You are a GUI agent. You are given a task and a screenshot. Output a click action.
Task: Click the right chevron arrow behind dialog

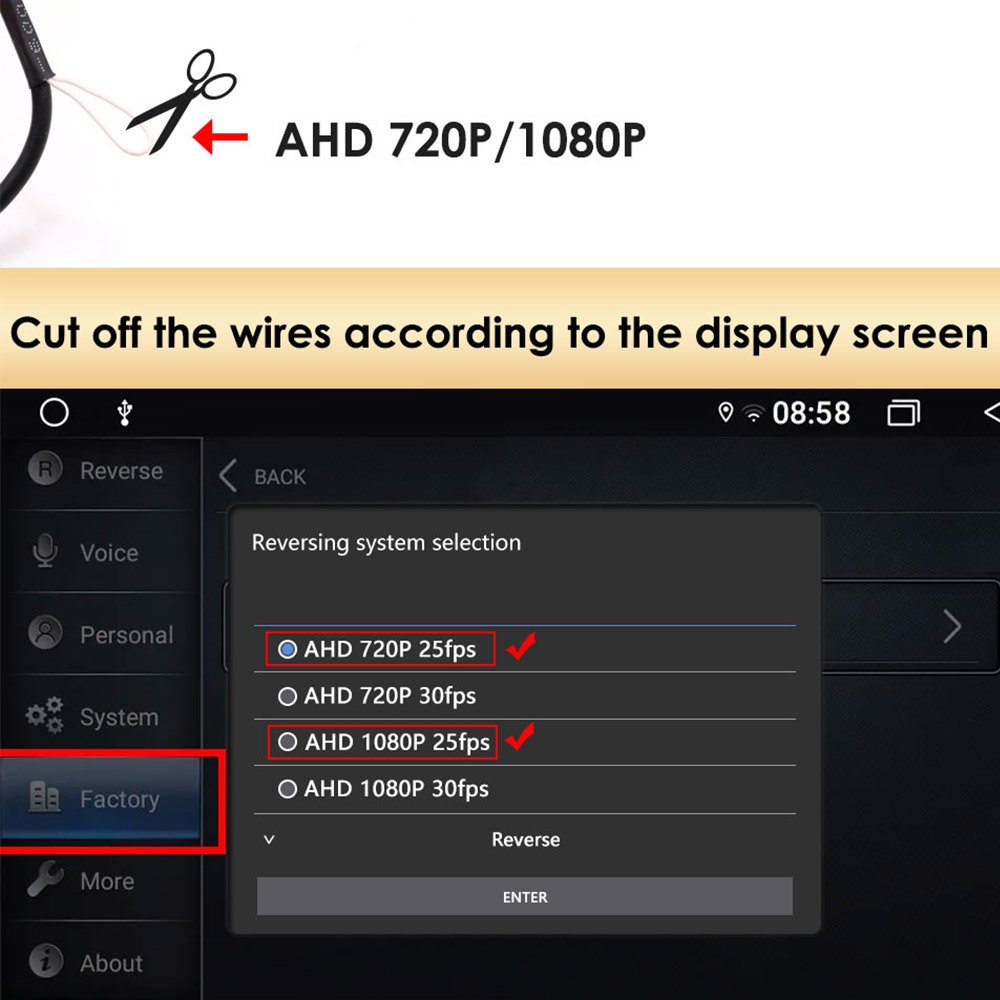coord(952,626)
